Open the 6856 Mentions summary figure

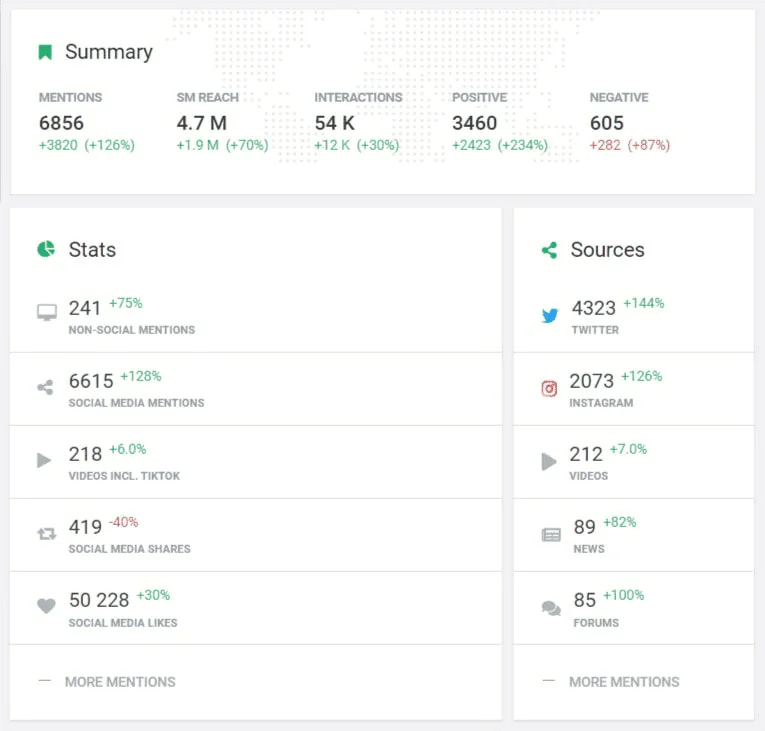pos(61,124)
